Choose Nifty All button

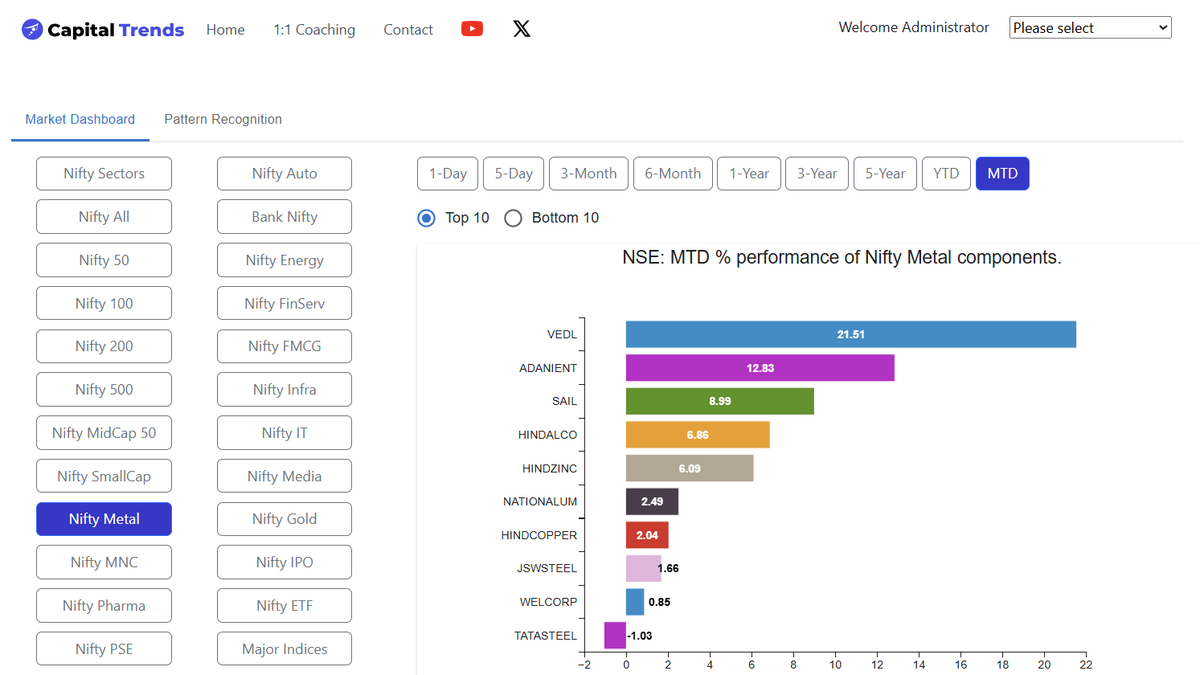click(104, 217)
